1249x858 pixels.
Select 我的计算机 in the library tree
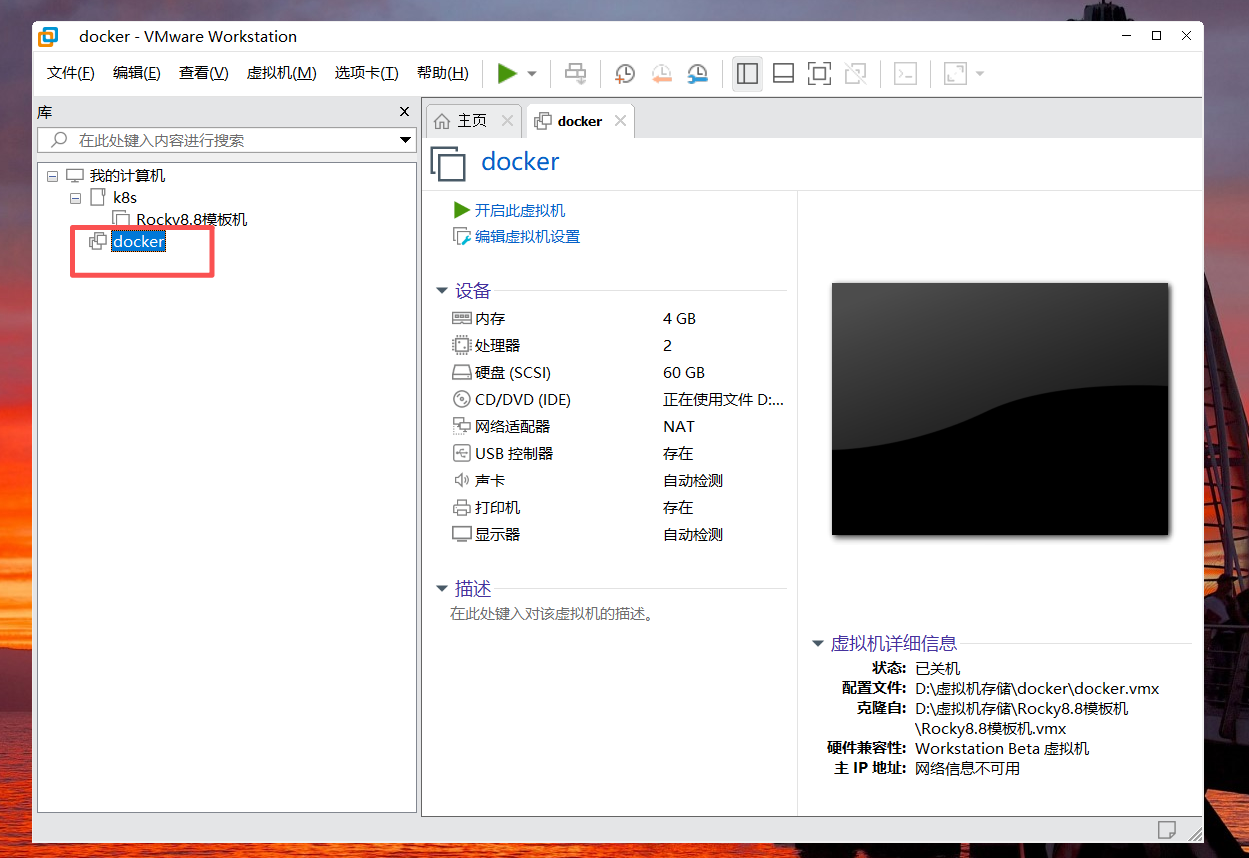tap(127, 176)
